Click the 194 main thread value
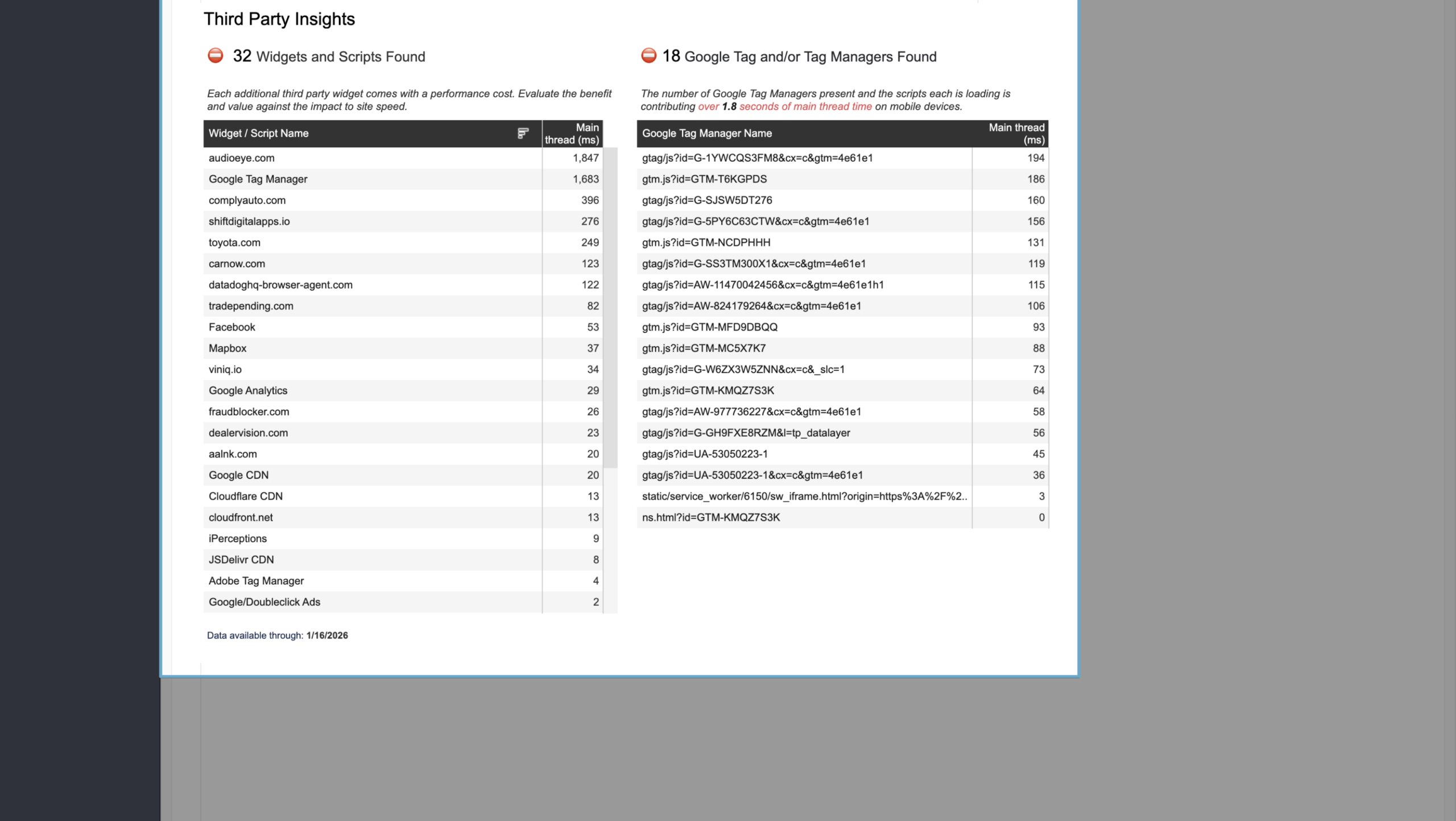Viewport: 1456px width, 821px height. click(x=1036, y=158)
